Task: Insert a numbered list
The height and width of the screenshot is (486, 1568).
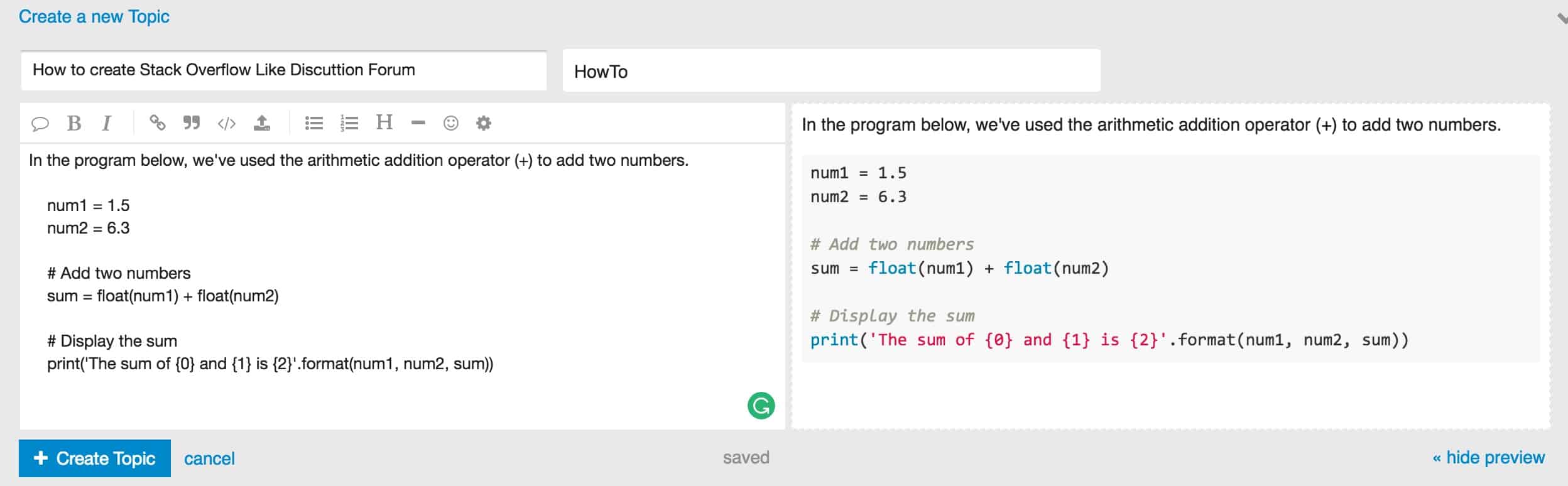Action: [x=349, y=123]
